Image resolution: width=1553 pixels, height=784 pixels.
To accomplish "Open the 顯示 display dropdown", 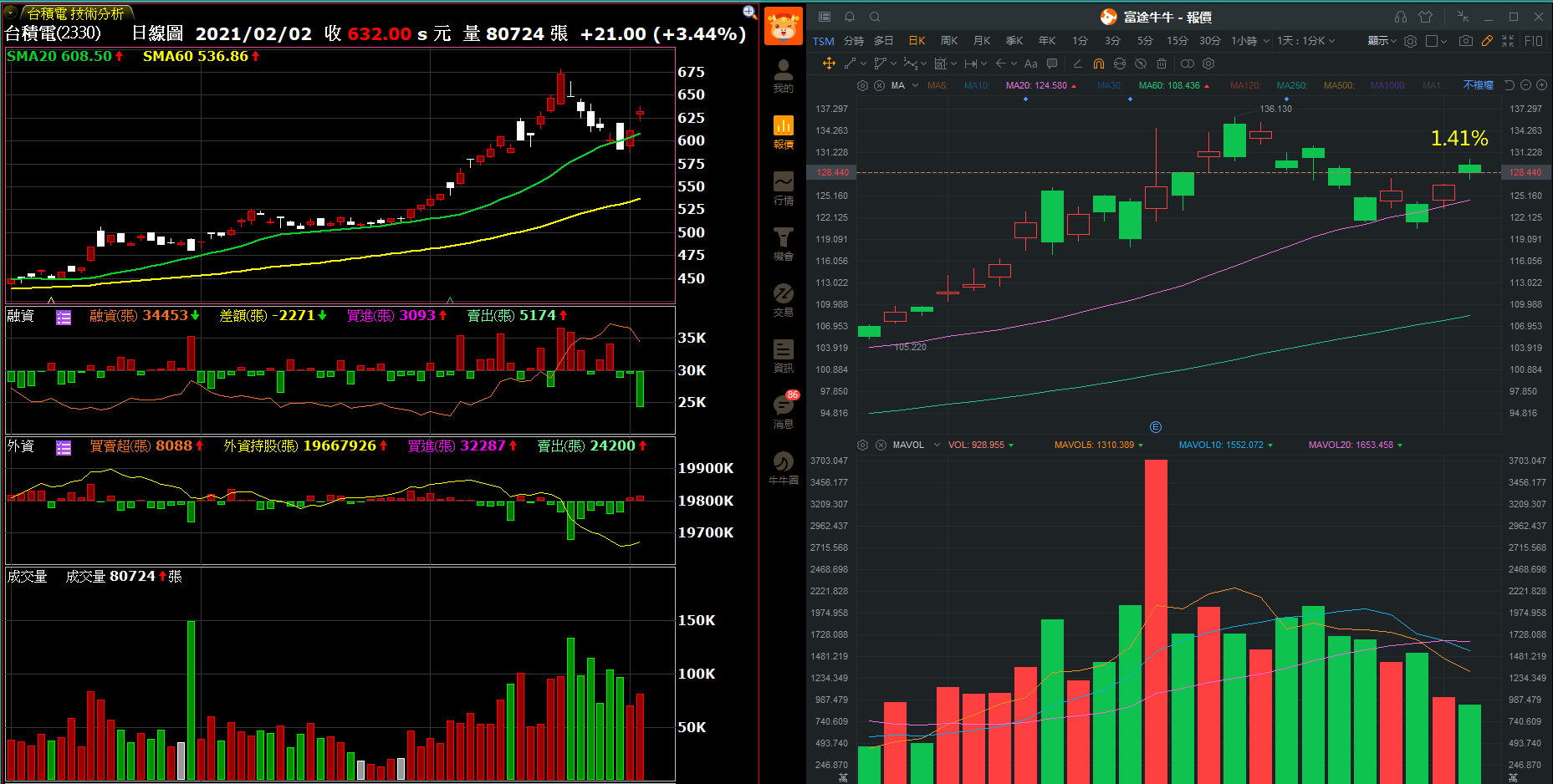I will coord(1382,41).
